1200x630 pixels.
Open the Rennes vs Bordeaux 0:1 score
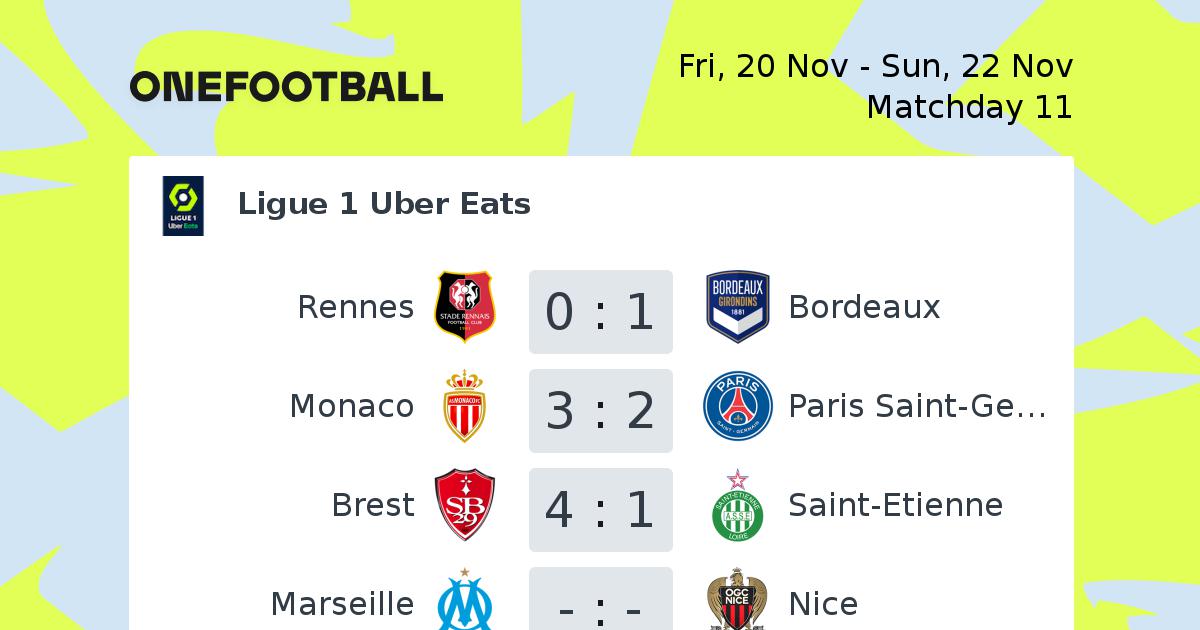coord(600,311)
